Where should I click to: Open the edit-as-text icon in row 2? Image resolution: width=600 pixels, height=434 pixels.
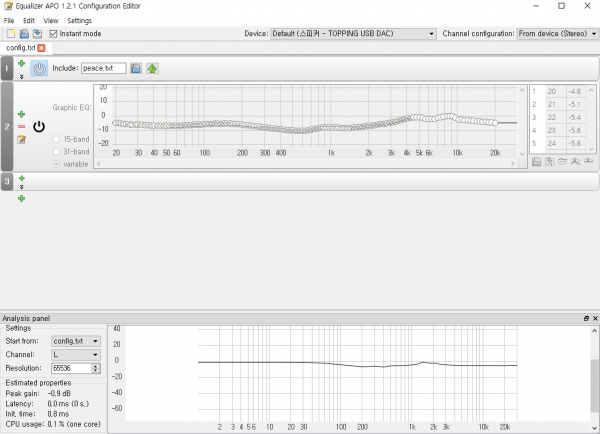pyautogui.click(x=21, y=139)
